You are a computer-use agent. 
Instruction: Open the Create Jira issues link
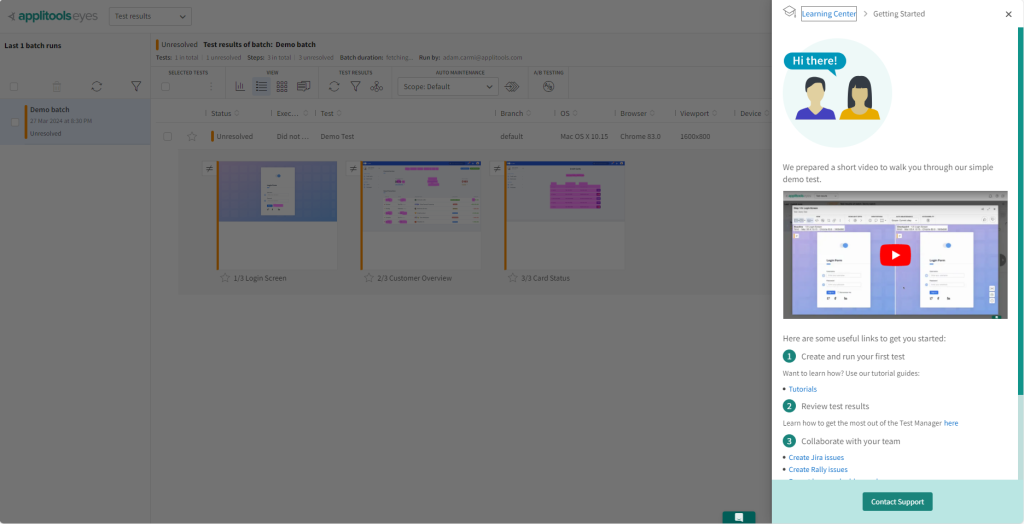click(816, 457)
